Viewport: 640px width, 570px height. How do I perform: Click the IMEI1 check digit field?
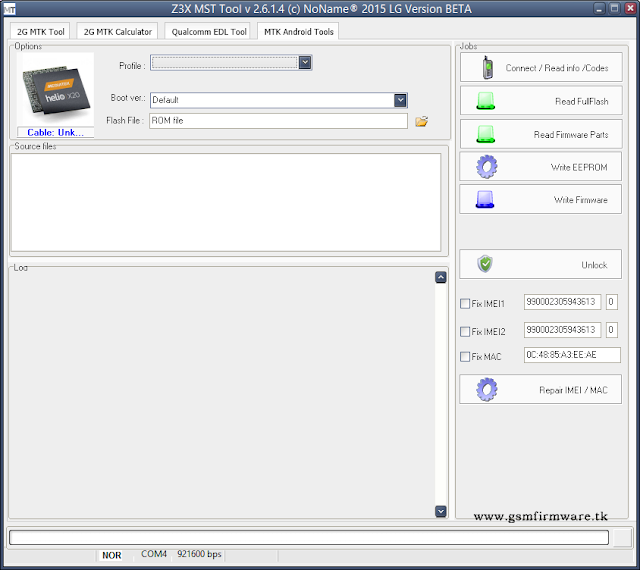[611, 302]
